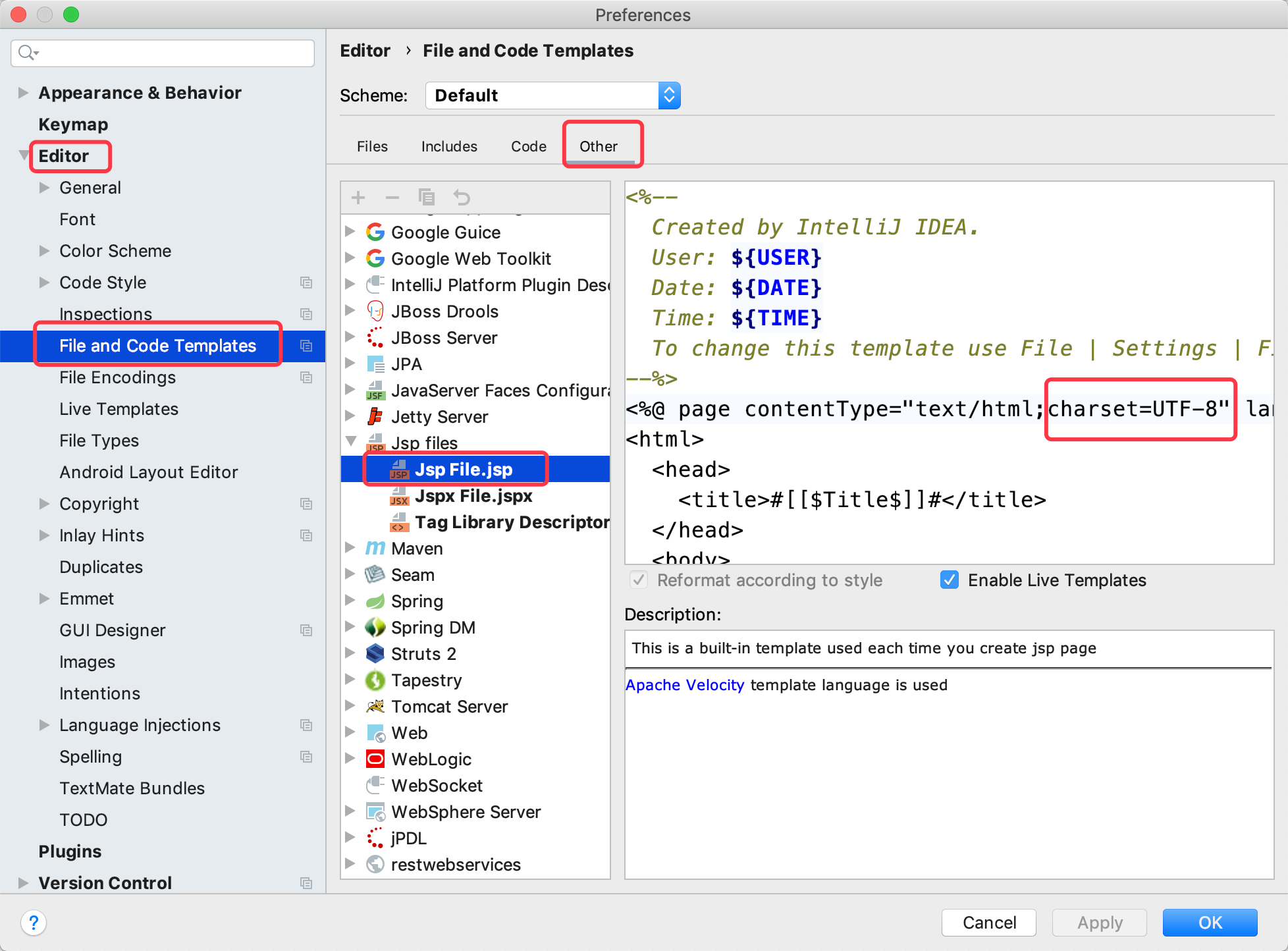Click the Tapestry icon

tap(375, 680)
